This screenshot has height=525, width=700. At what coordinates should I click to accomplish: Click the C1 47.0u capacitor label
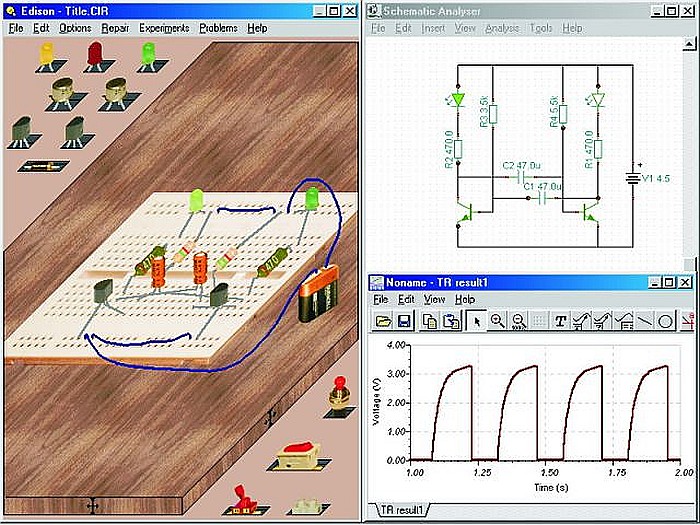pos(542,186)
